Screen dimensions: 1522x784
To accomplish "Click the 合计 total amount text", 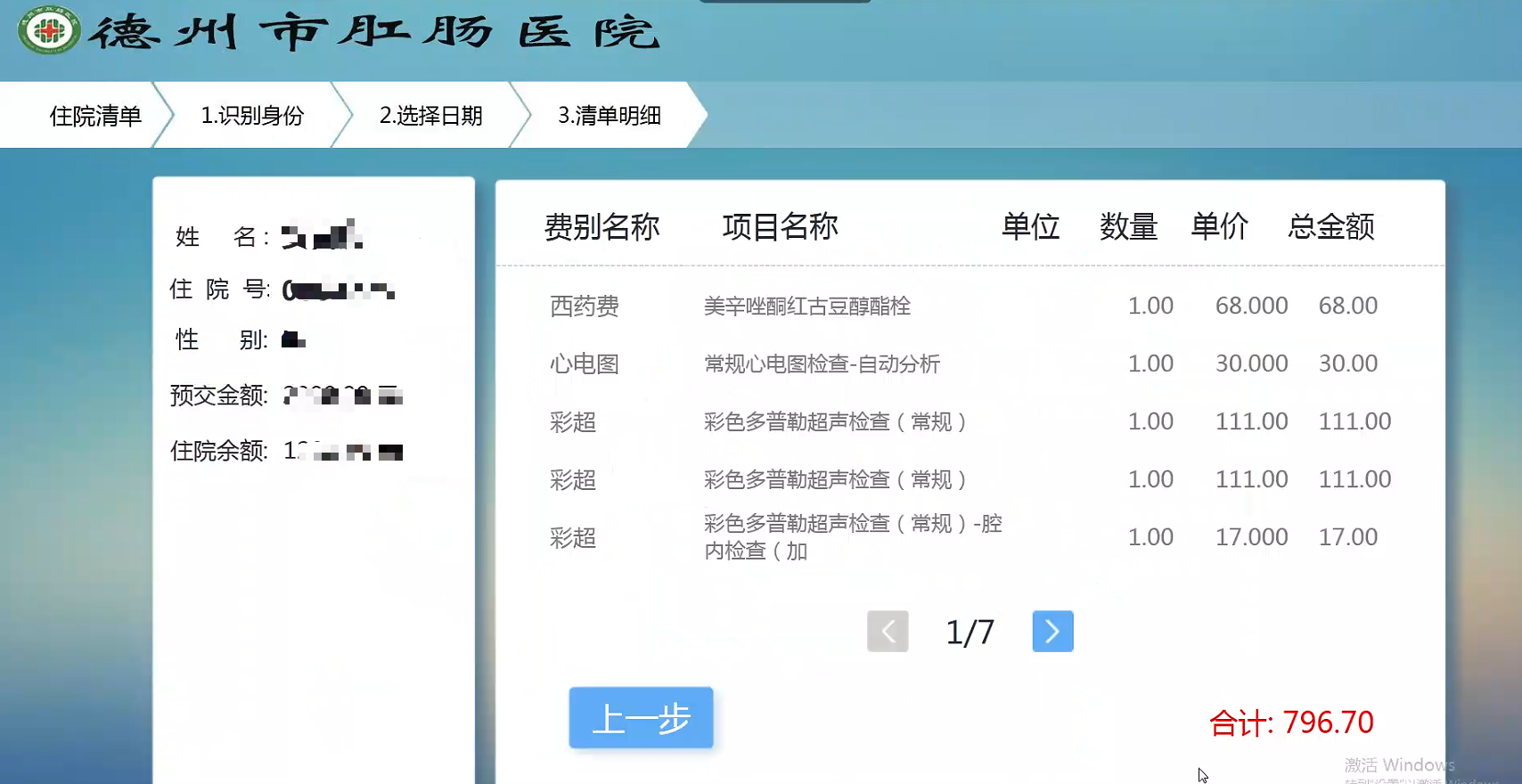I will click(x=1290, y=723).
